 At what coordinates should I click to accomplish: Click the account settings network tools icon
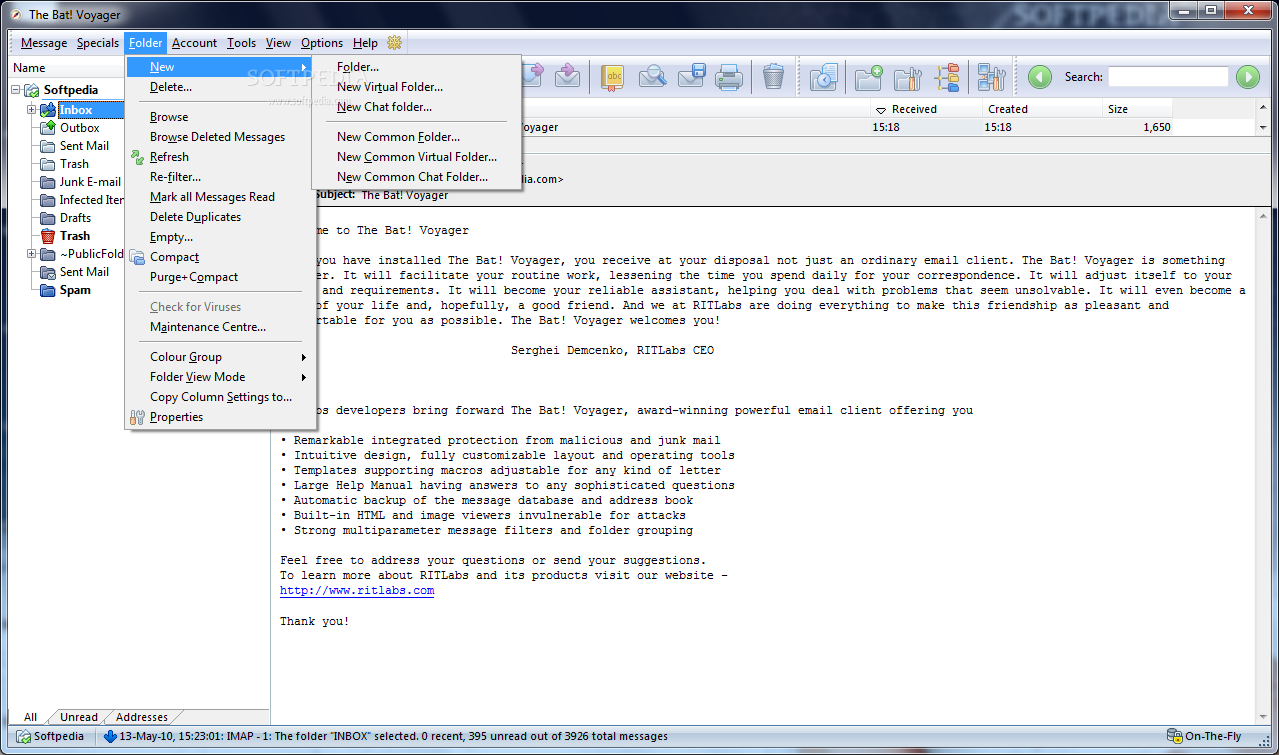coord(991,76)
